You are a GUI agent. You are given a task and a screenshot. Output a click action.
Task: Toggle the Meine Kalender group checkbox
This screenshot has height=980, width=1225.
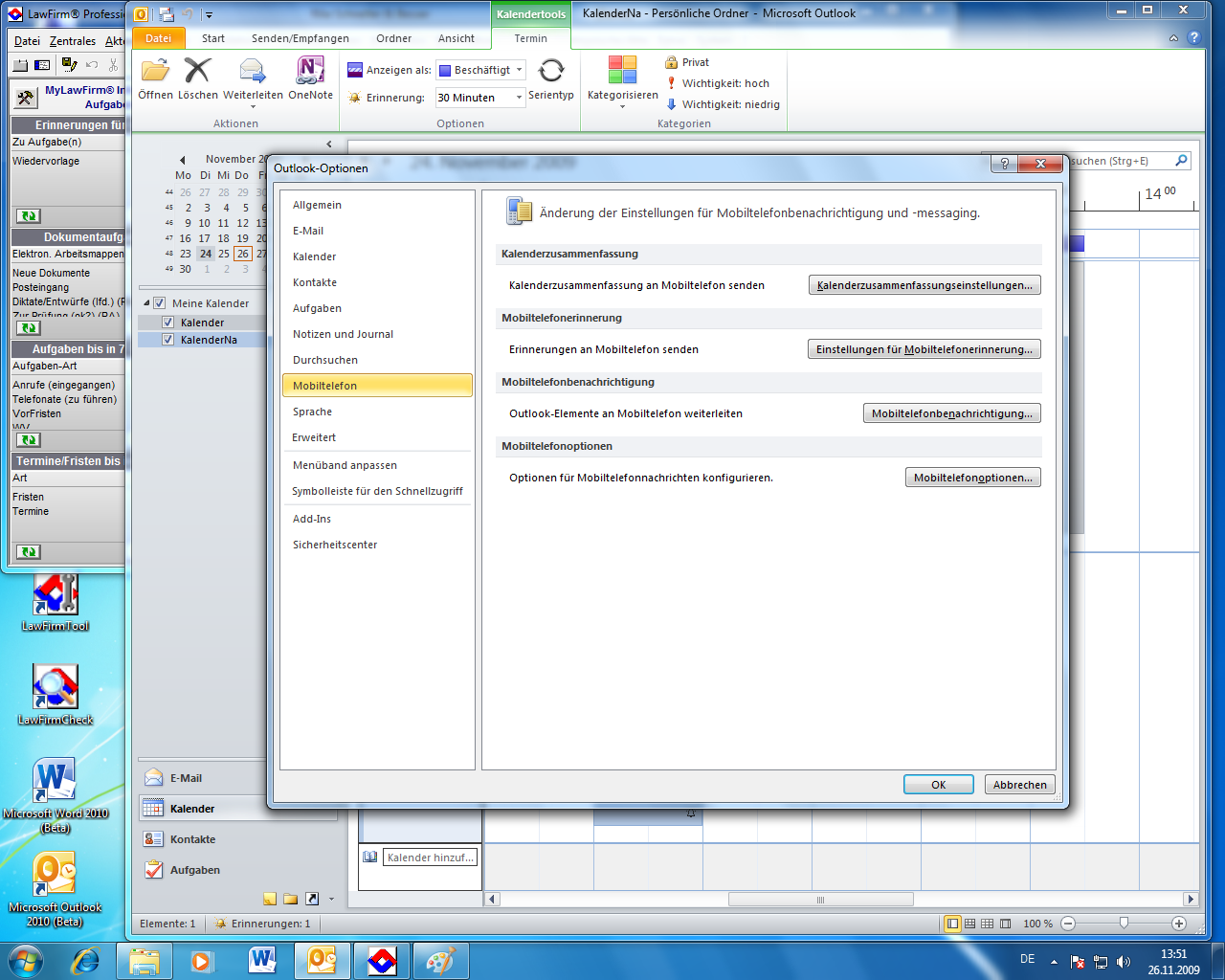click(x=160, y=303)
